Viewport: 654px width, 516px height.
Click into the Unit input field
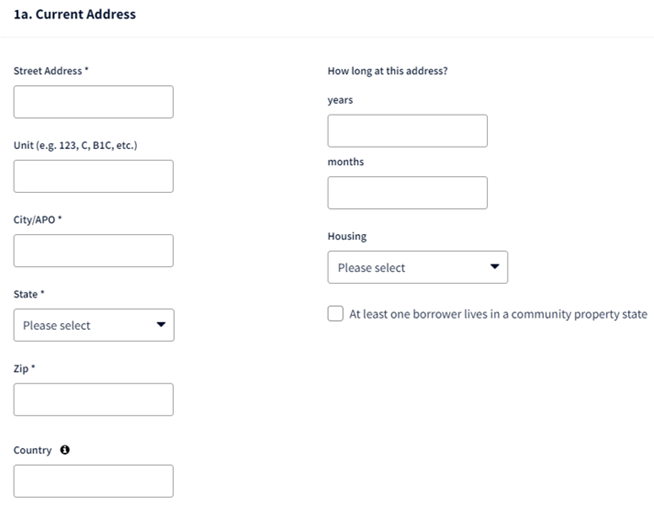93,176
